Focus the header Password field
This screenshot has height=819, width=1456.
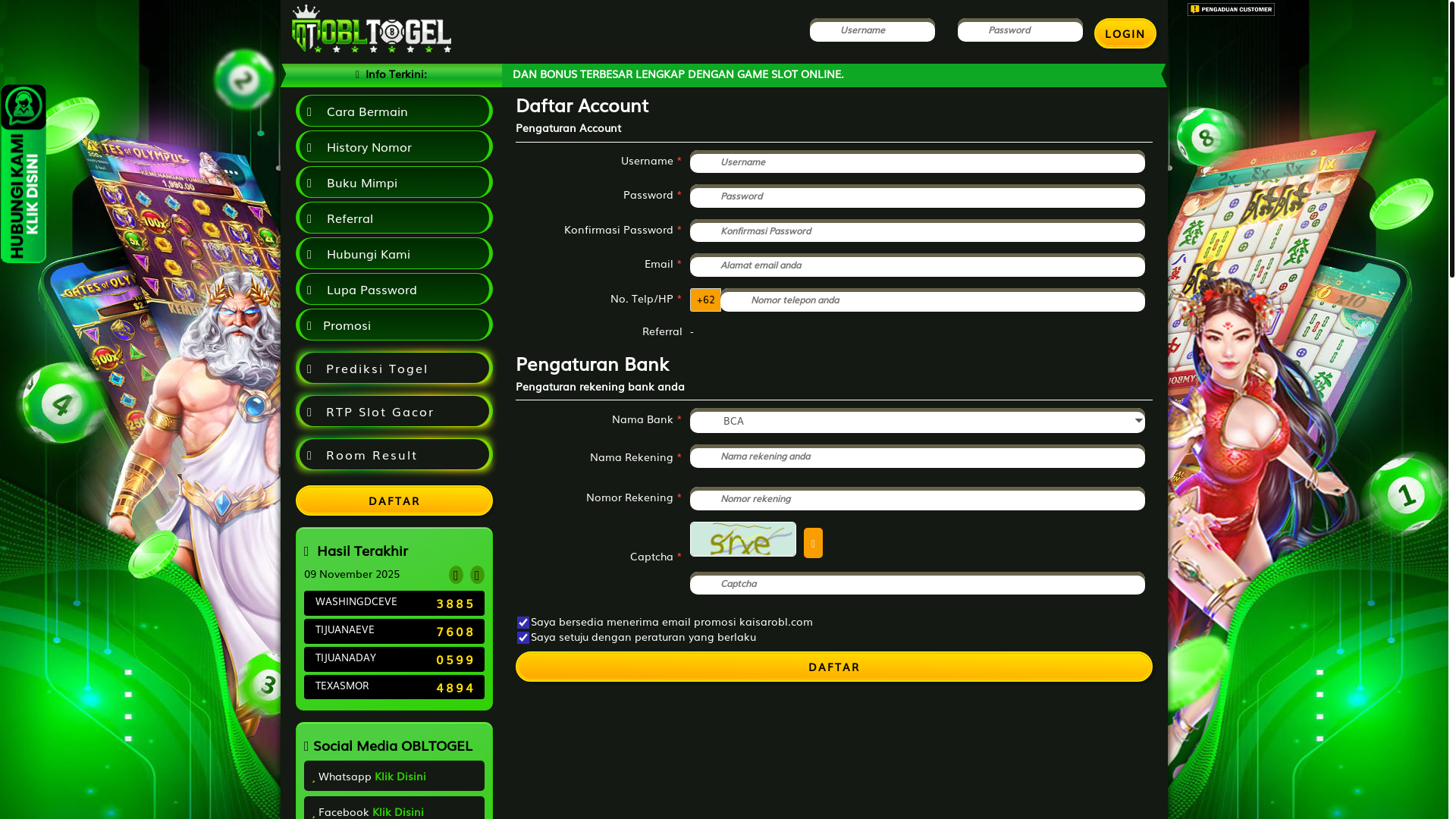[x=1020, y=30]
